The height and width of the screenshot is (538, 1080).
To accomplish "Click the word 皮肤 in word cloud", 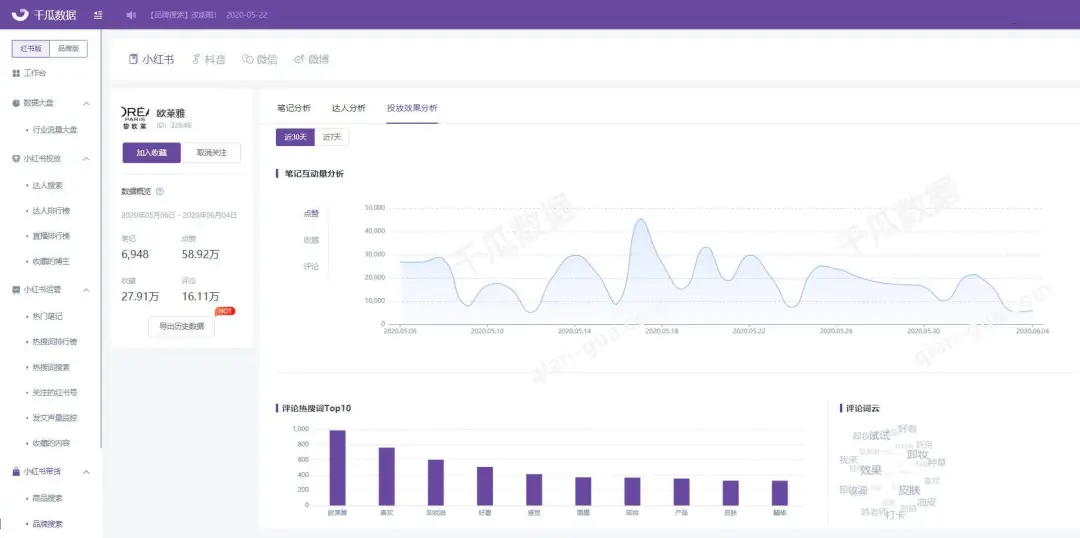I will (x=909, y=490).
